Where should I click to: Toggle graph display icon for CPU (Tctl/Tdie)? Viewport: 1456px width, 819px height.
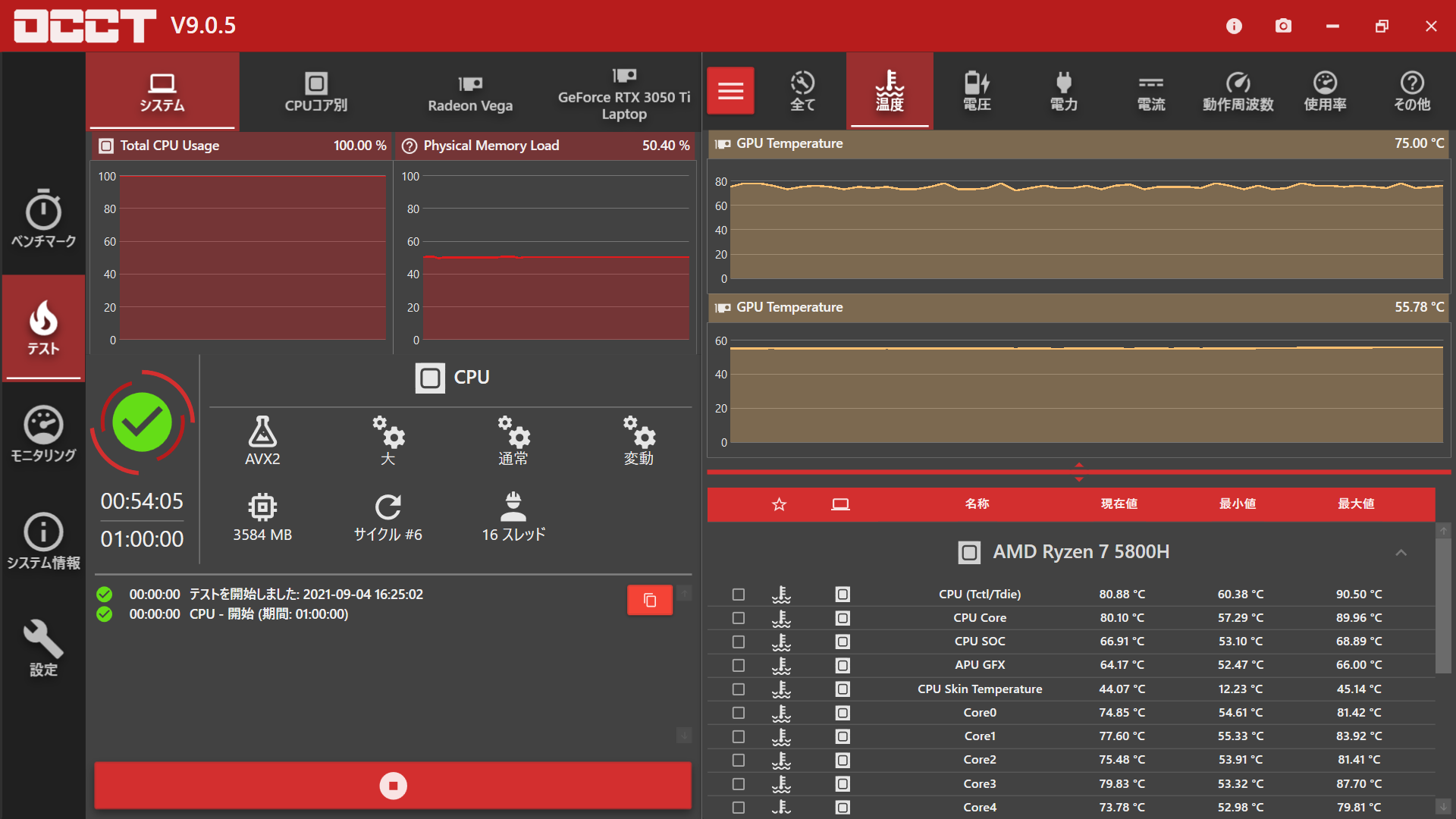point(843,595)
